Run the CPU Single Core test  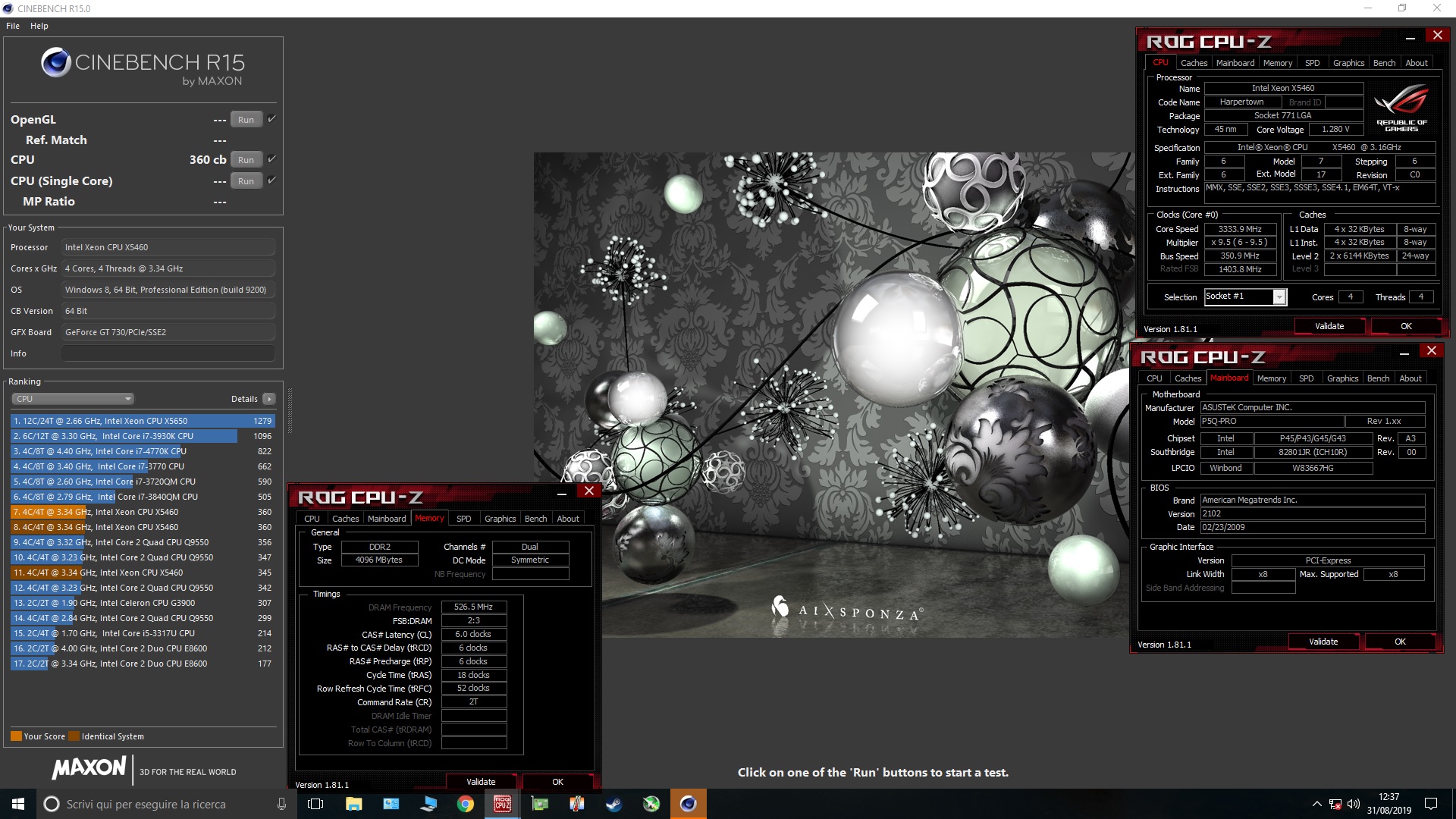pos(246,181)
